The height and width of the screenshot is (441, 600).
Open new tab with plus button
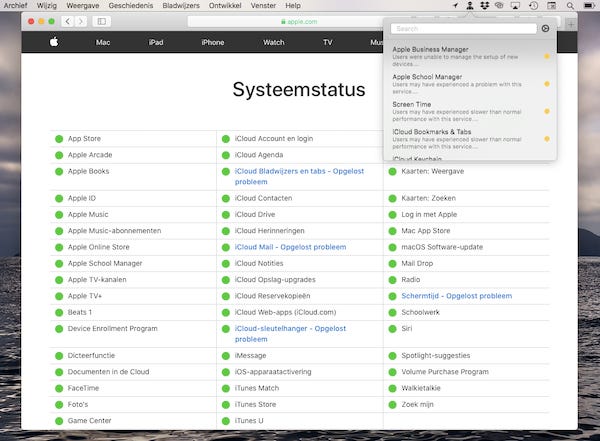click(571, 24)
